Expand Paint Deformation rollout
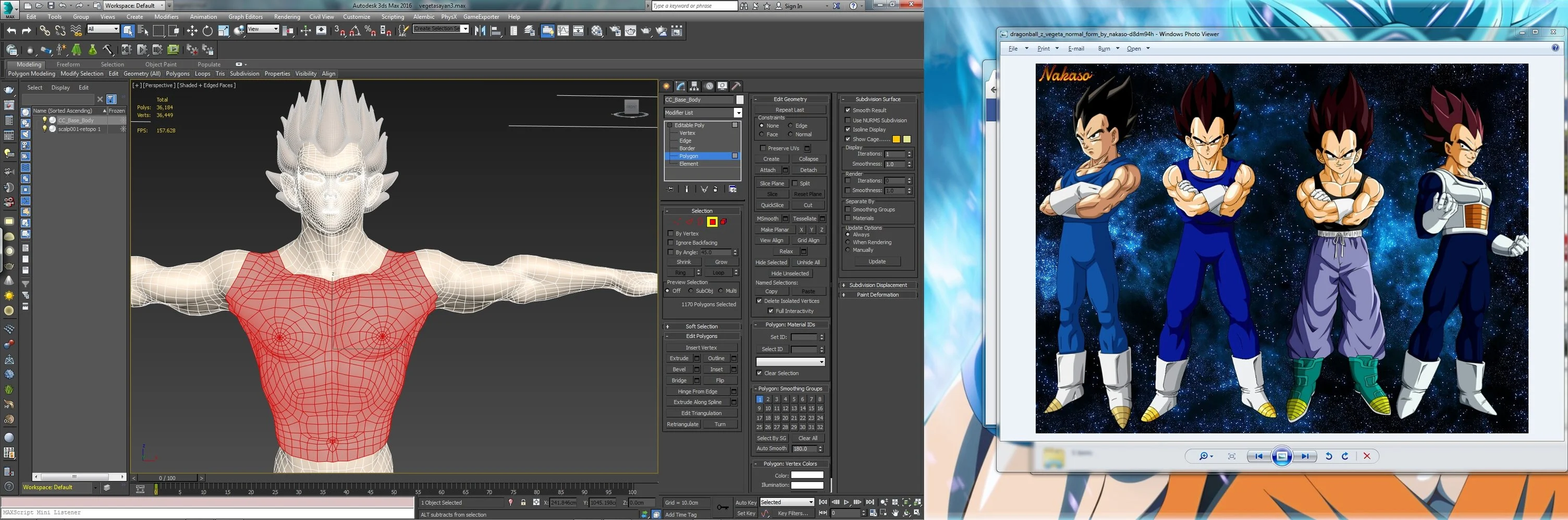This screenshot has width=1568, height=520. click(x=878, y=295)
